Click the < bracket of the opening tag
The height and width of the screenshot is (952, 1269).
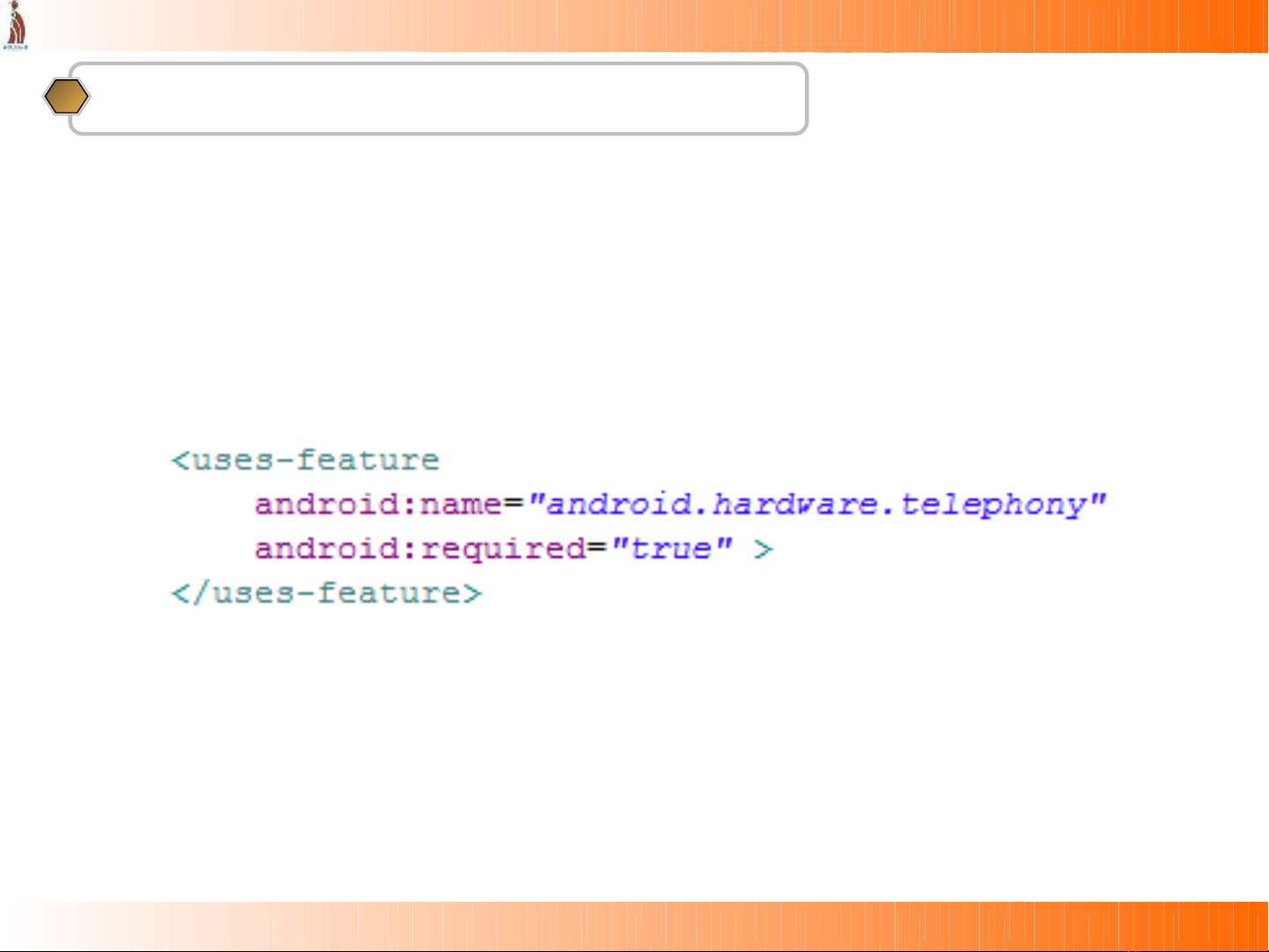[x=181, y=461]
